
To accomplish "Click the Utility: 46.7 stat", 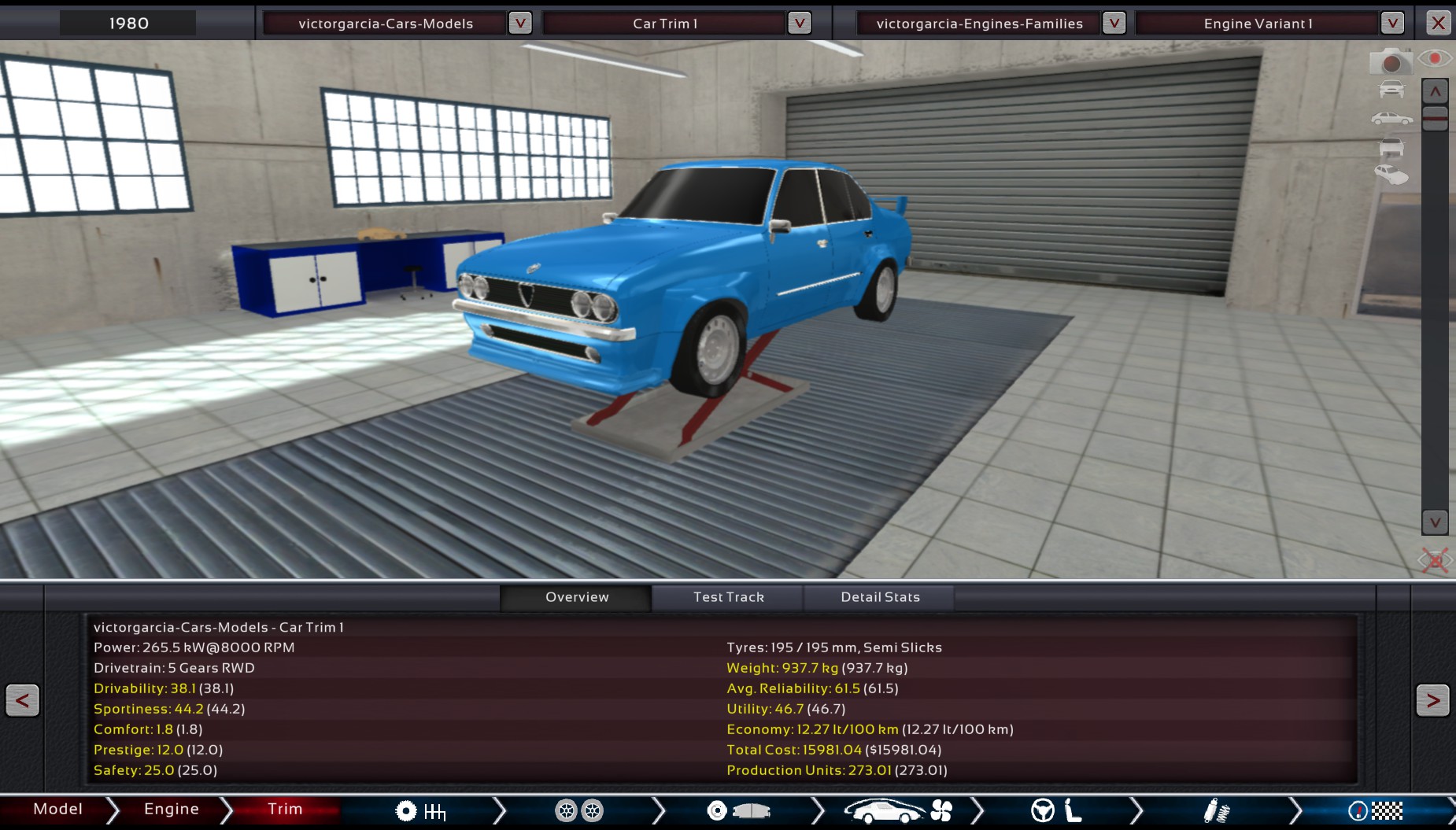I will (785, 709).
